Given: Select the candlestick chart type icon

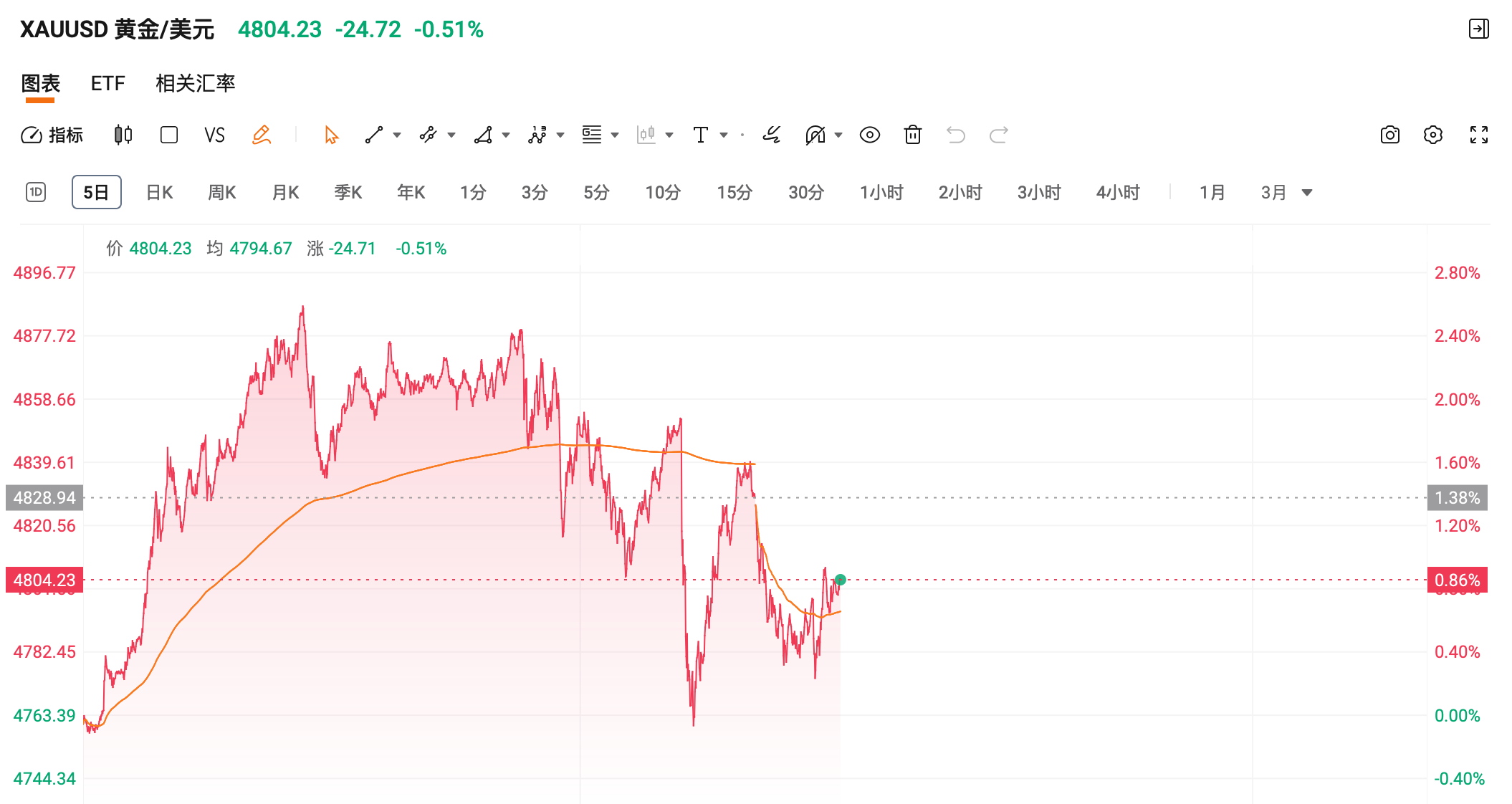Looking at the screenshot, I should pos(122,135).
